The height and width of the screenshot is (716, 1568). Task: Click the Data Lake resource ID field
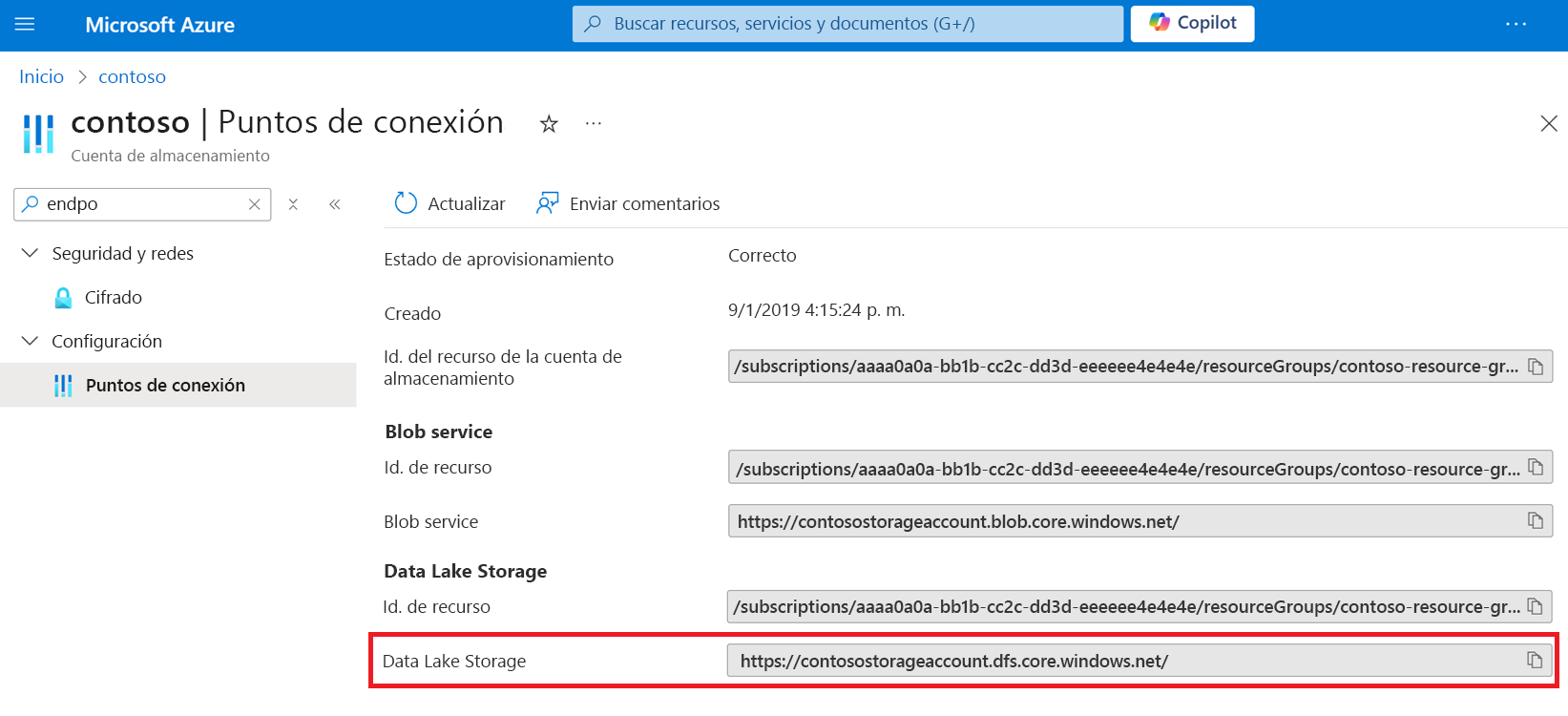tap(1139, 606)
